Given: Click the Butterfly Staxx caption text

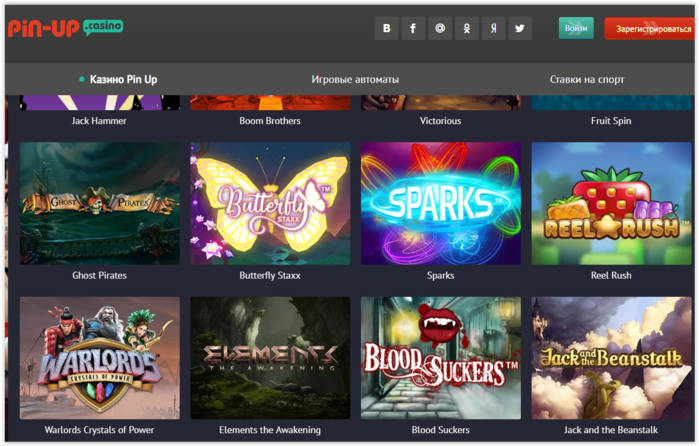Looking at the screenshot, I should pyautogui.click(x=270, y=276).
